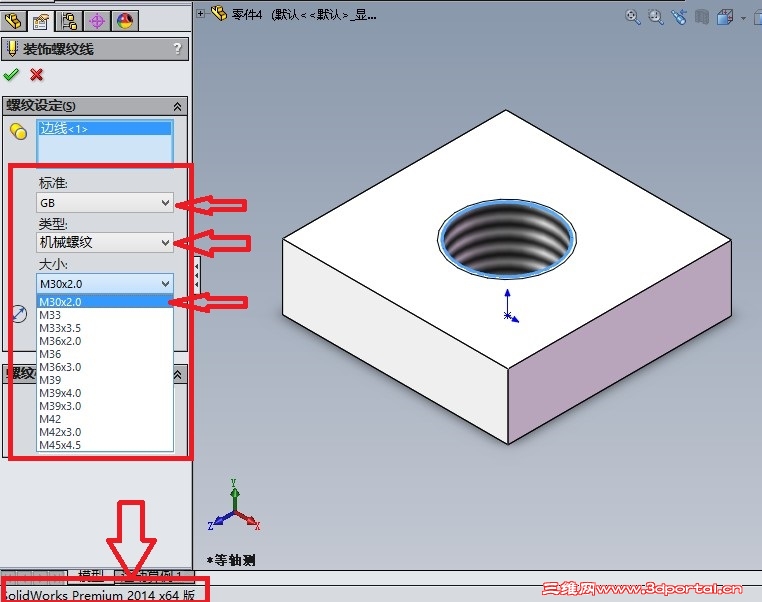Click the origin marker on the block
Image resolution: width=762 pixels, height=602 pixels.
pos(508,316)
